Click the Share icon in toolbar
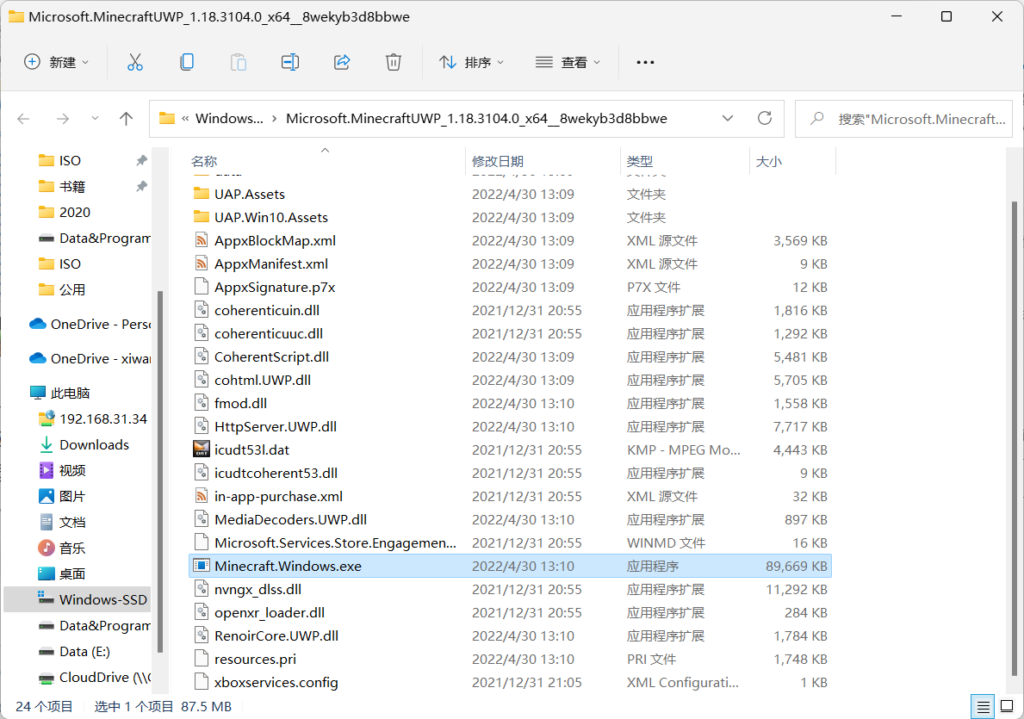Viewport: 1024px width, 719px height. click(342, 62)
